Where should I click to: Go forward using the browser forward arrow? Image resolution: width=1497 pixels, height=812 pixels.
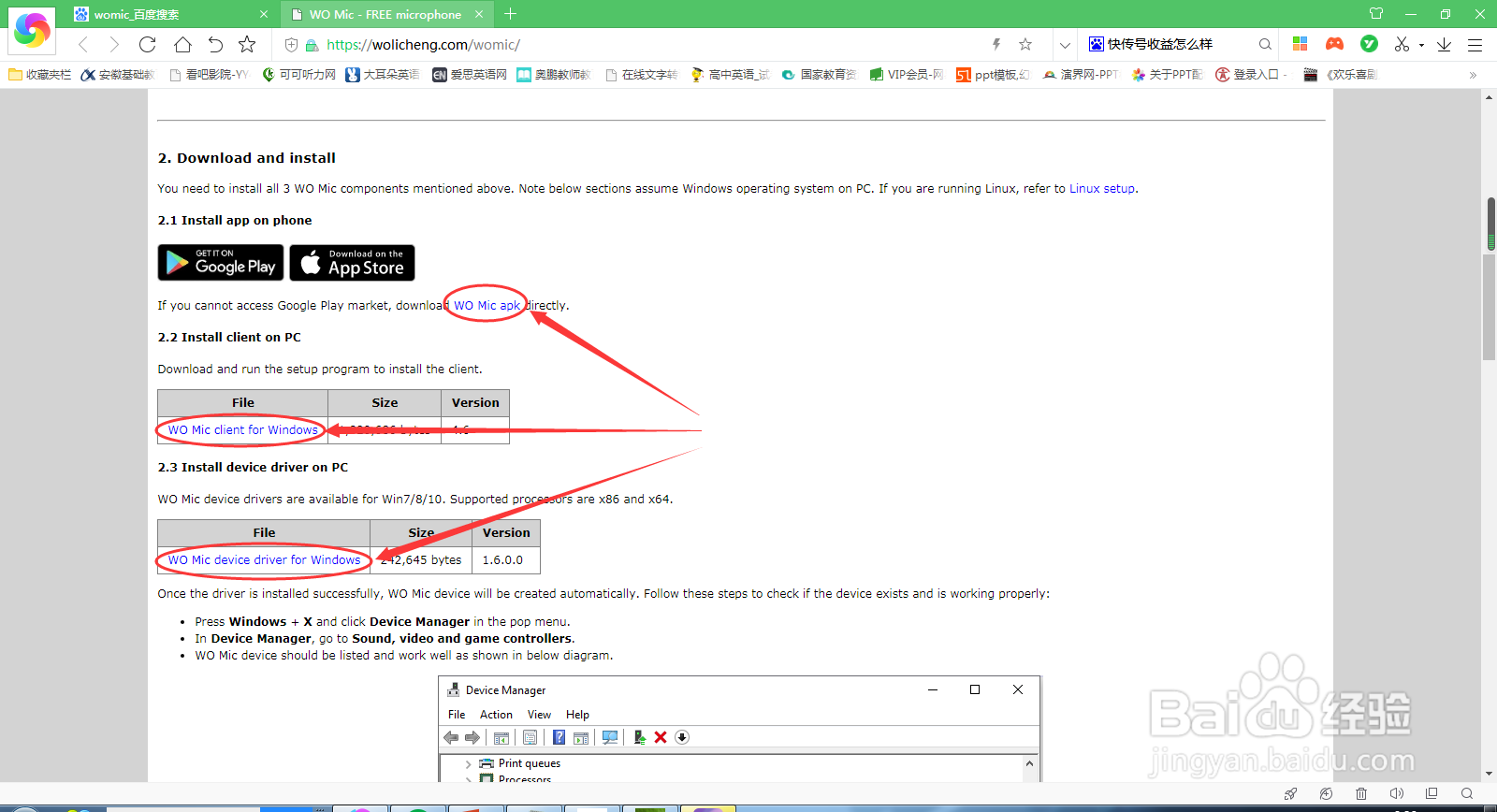(114, 44)
